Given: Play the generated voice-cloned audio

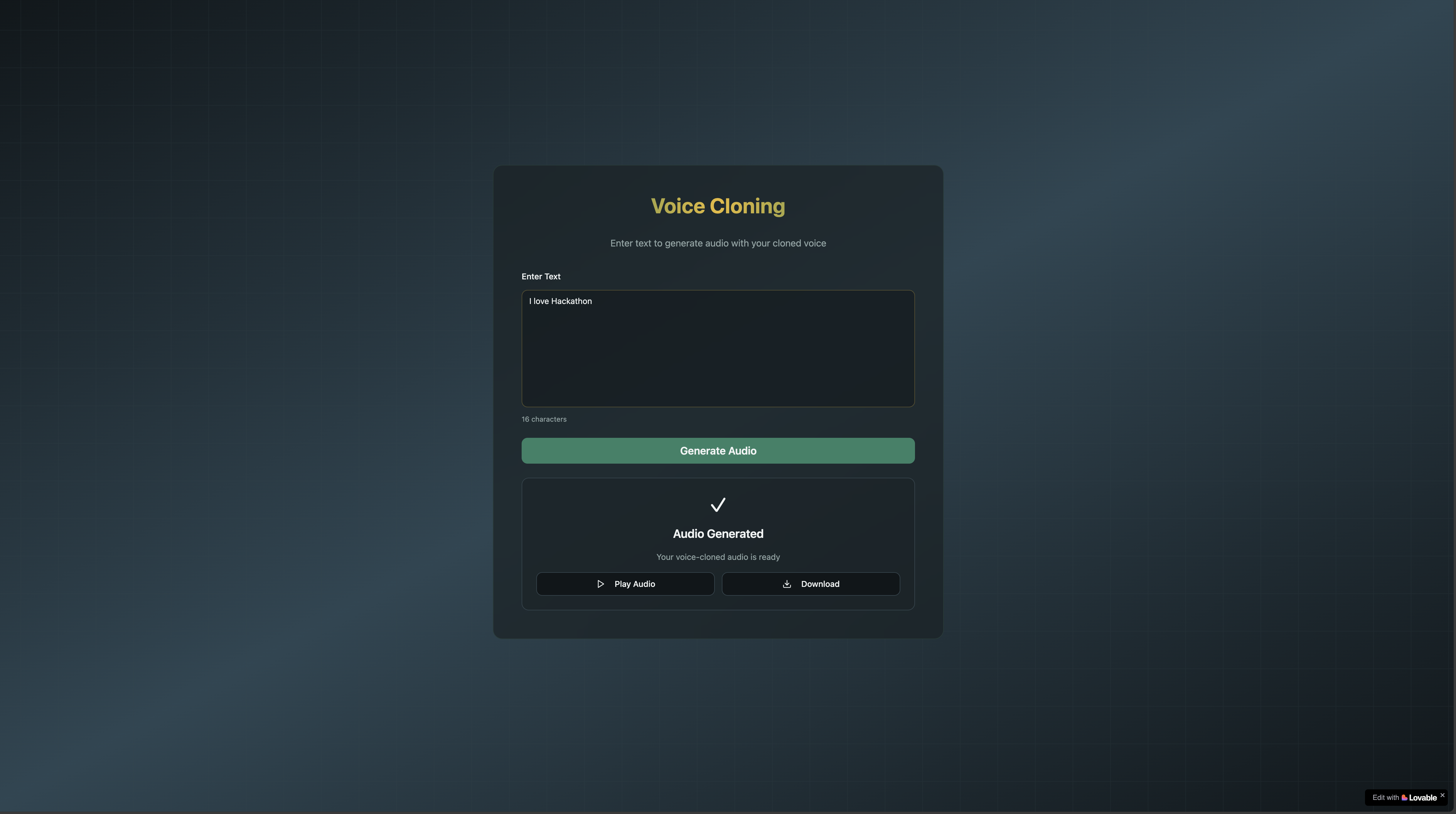Looking at the screenshot, I should click(x=625, y=584).
